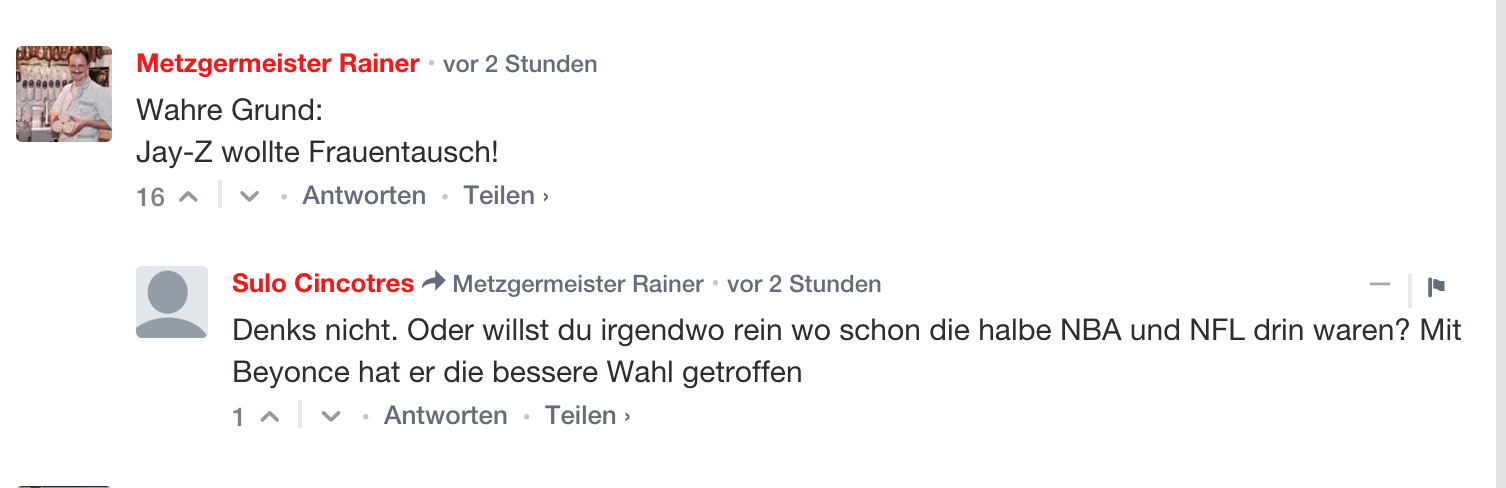Expand Teilen share options under Rainer's comment
The width and height of the screenshot is (1506, 488).
(x=506, y=195)
